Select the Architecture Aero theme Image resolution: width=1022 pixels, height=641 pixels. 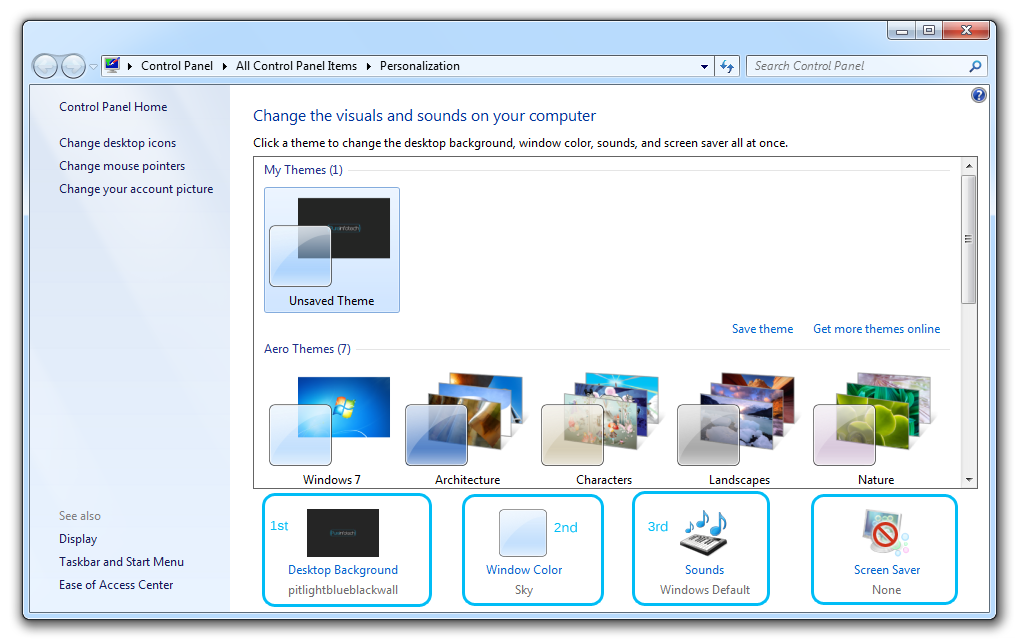(467, 420)
